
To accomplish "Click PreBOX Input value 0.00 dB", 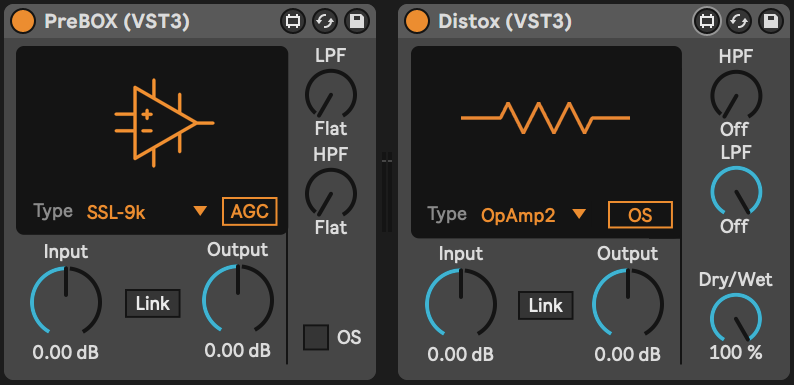I will coord(66,352).
